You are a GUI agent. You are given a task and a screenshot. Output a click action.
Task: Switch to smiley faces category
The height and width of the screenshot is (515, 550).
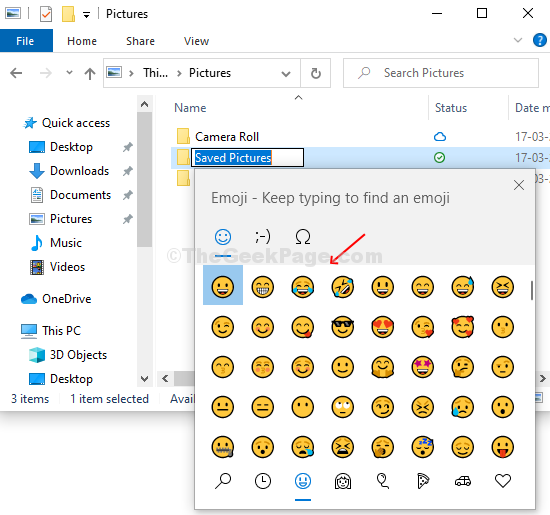click(303, 481)
